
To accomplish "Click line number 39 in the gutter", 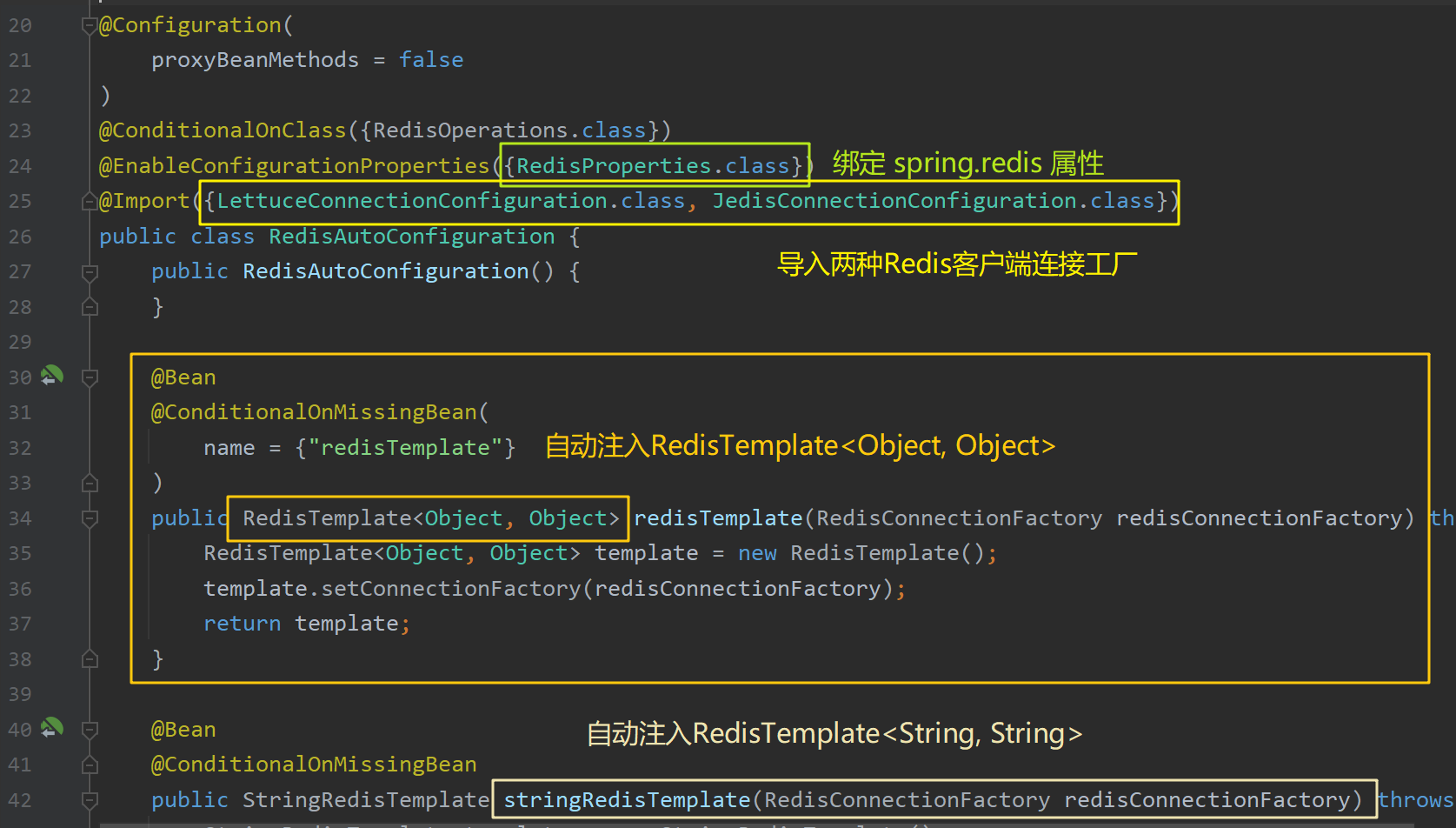I will click(20, 694).
